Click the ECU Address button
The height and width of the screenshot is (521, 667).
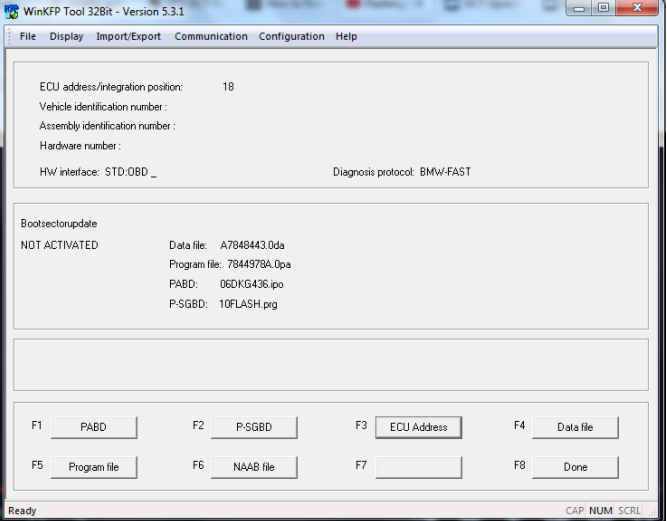[418, 427]
